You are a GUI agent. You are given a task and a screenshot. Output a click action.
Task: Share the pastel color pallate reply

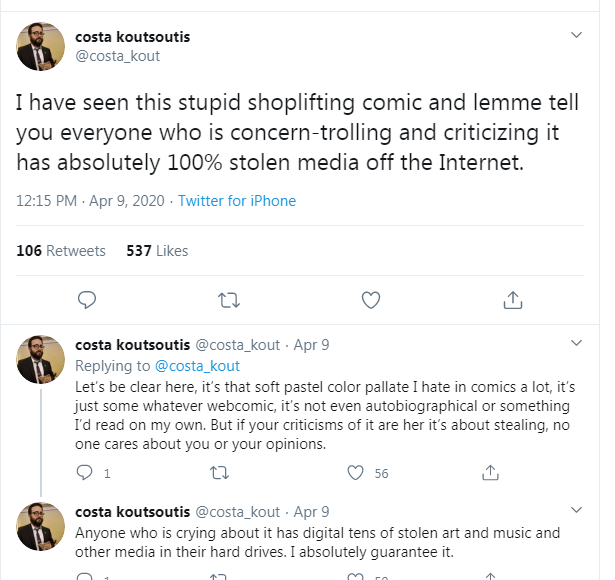click(490, 473)
